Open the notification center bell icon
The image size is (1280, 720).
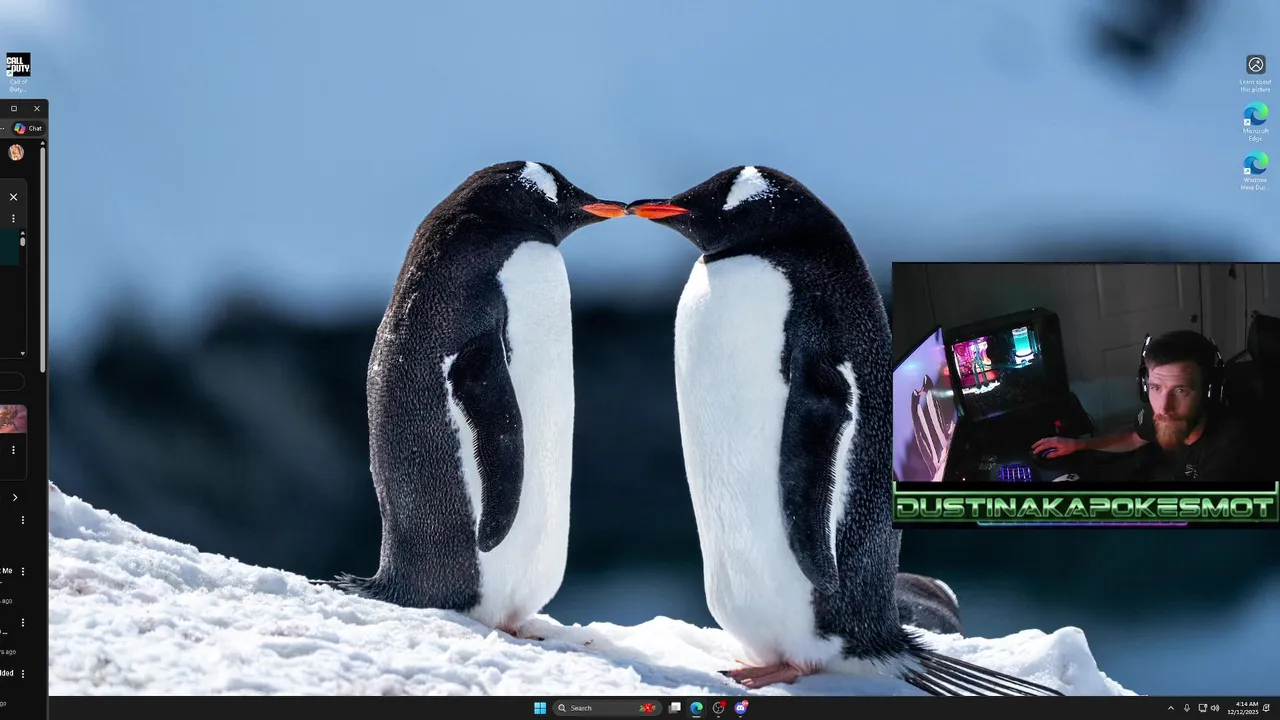pos(1267,708)
